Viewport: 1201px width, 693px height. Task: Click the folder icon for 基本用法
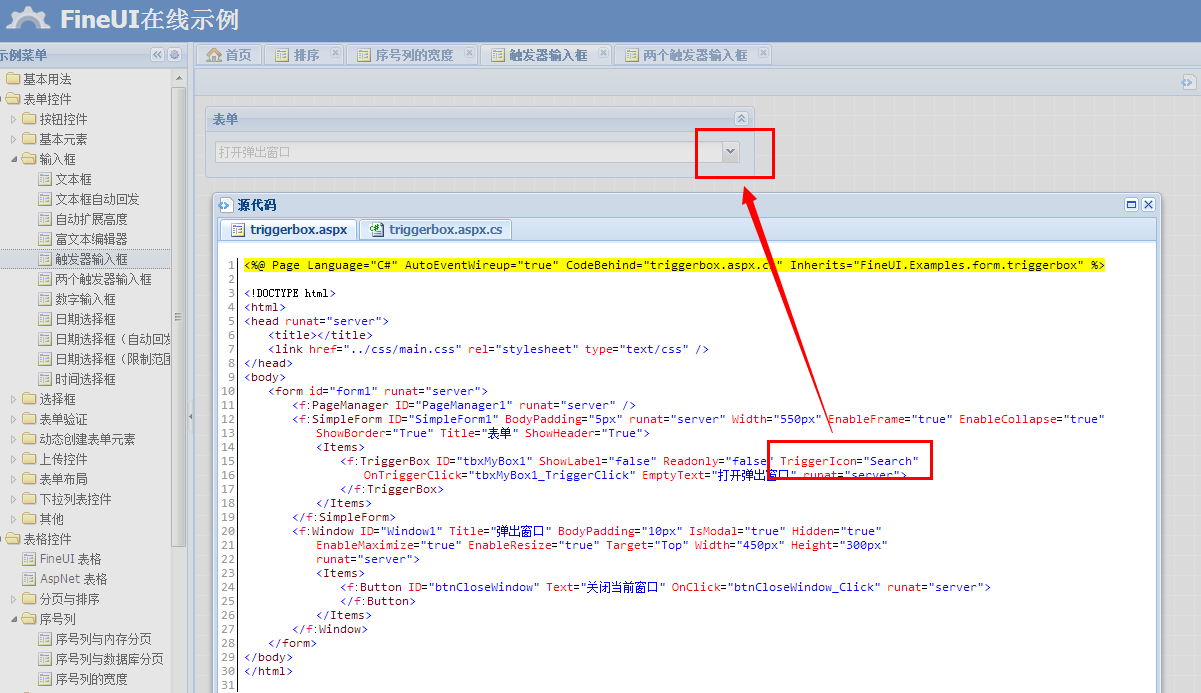(13, 79)
